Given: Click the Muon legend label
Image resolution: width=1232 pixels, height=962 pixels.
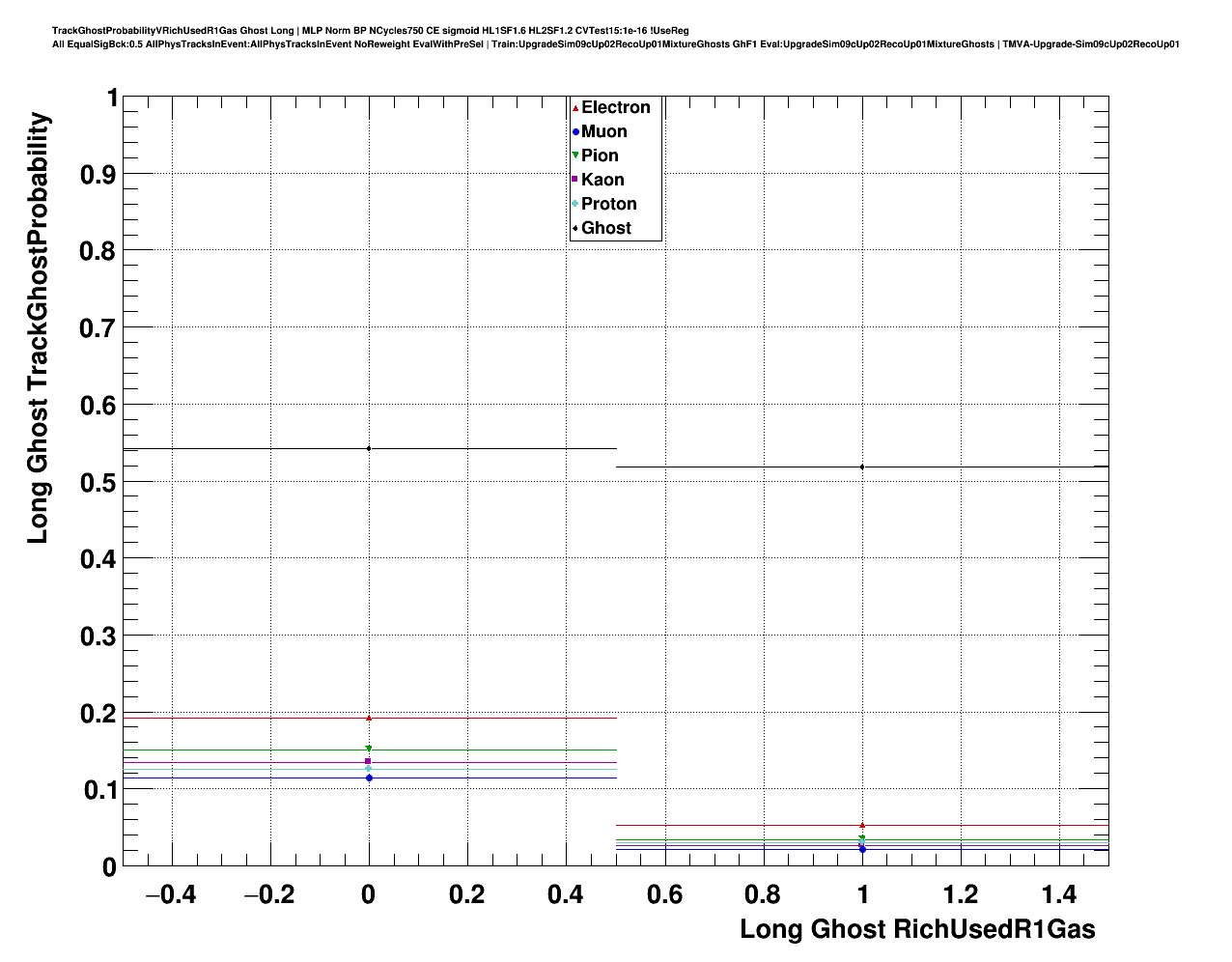Looking at the screenshot, I should point(604,131).
